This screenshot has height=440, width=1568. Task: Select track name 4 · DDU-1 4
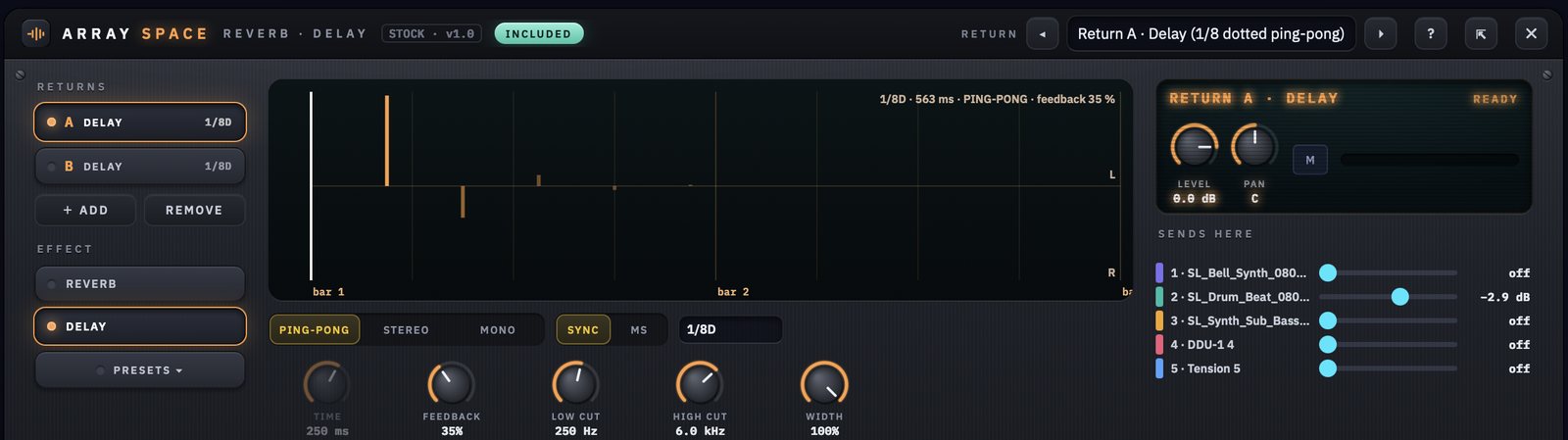coord(1202,345)
